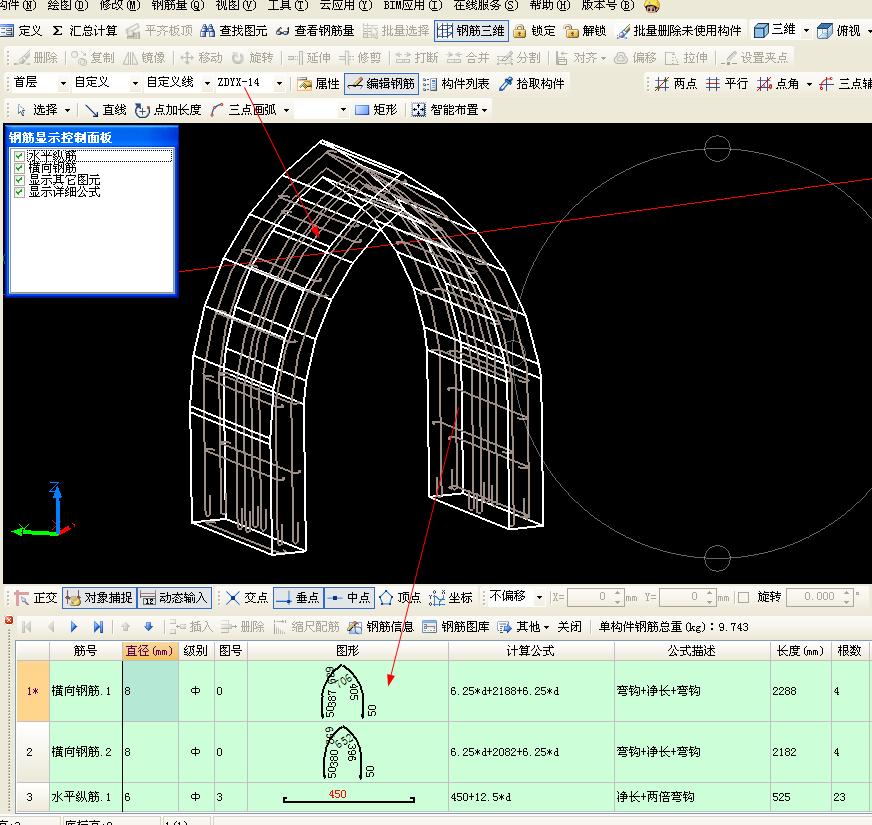The width and height of the screenshot is (872, 825).
Task: Click the 解锁 unlock icon
Action: point(571,31)
